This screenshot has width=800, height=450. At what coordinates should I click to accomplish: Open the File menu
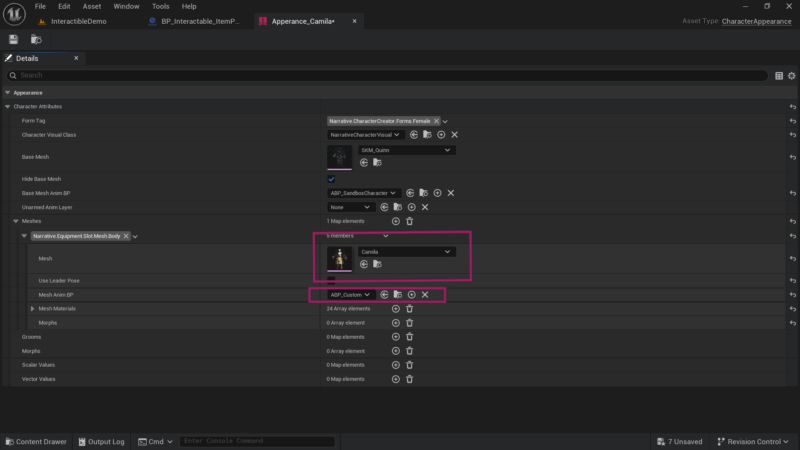coord(40,6)
